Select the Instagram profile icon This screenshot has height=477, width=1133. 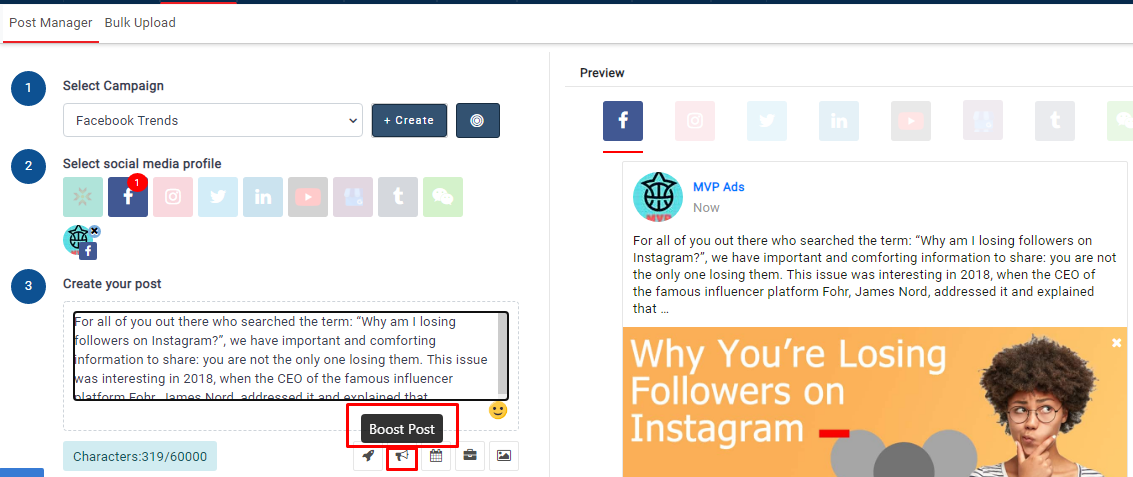click(x=173, y=197)
